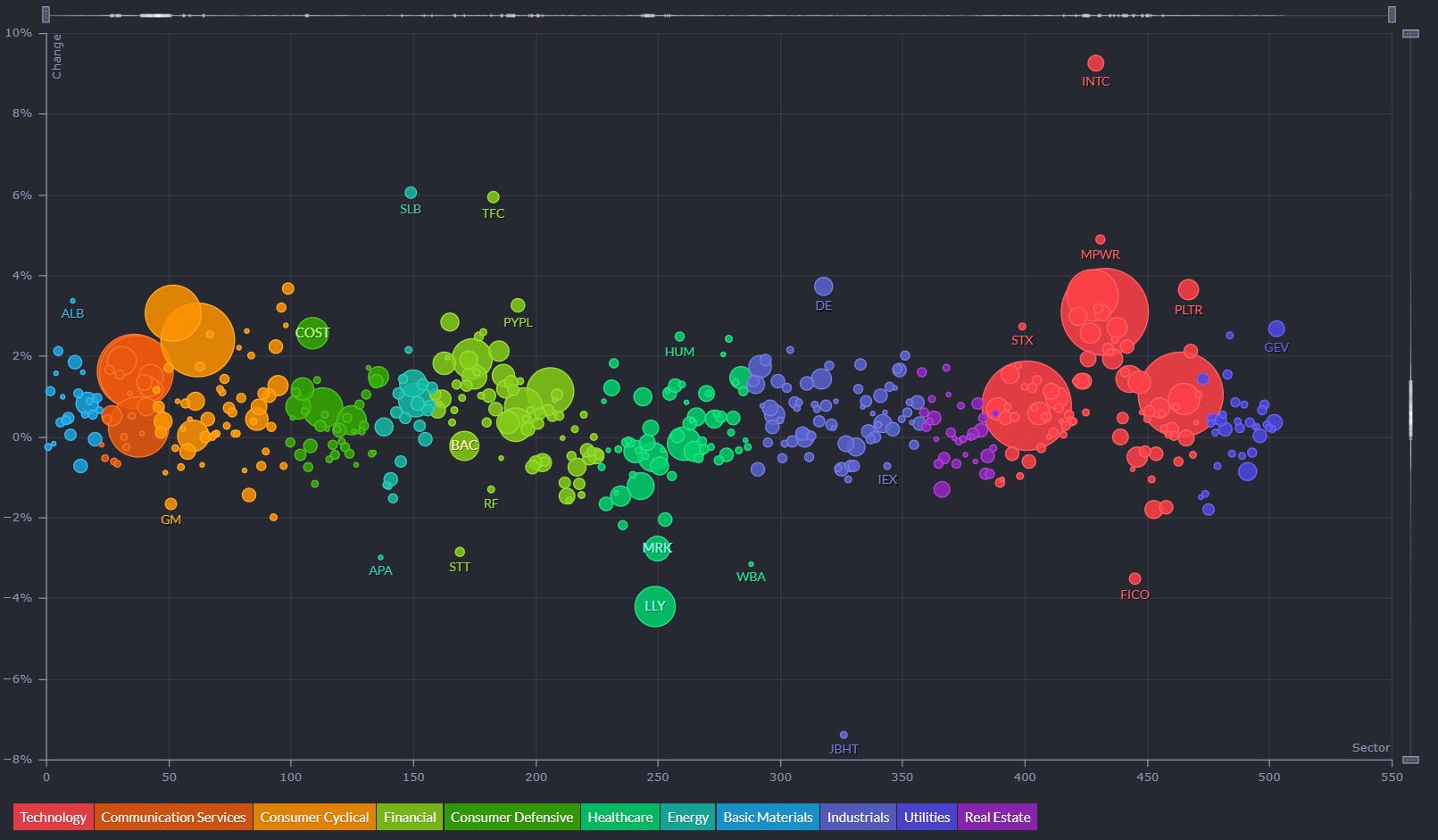The width and height of the screenshot is (1438, 840).
Task: Click the right handle of horizontal zoom slider
Action: [1392, 14]
